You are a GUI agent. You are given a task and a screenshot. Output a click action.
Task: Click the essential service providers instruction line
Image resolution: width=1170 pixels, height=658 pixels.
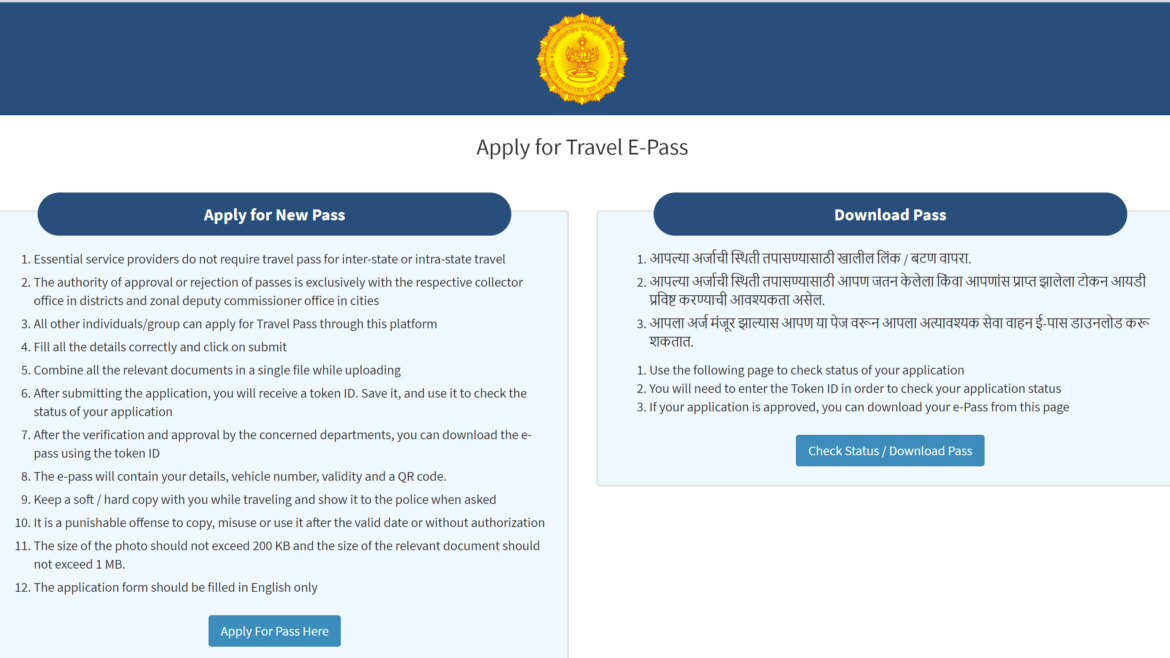coord(269,259)
